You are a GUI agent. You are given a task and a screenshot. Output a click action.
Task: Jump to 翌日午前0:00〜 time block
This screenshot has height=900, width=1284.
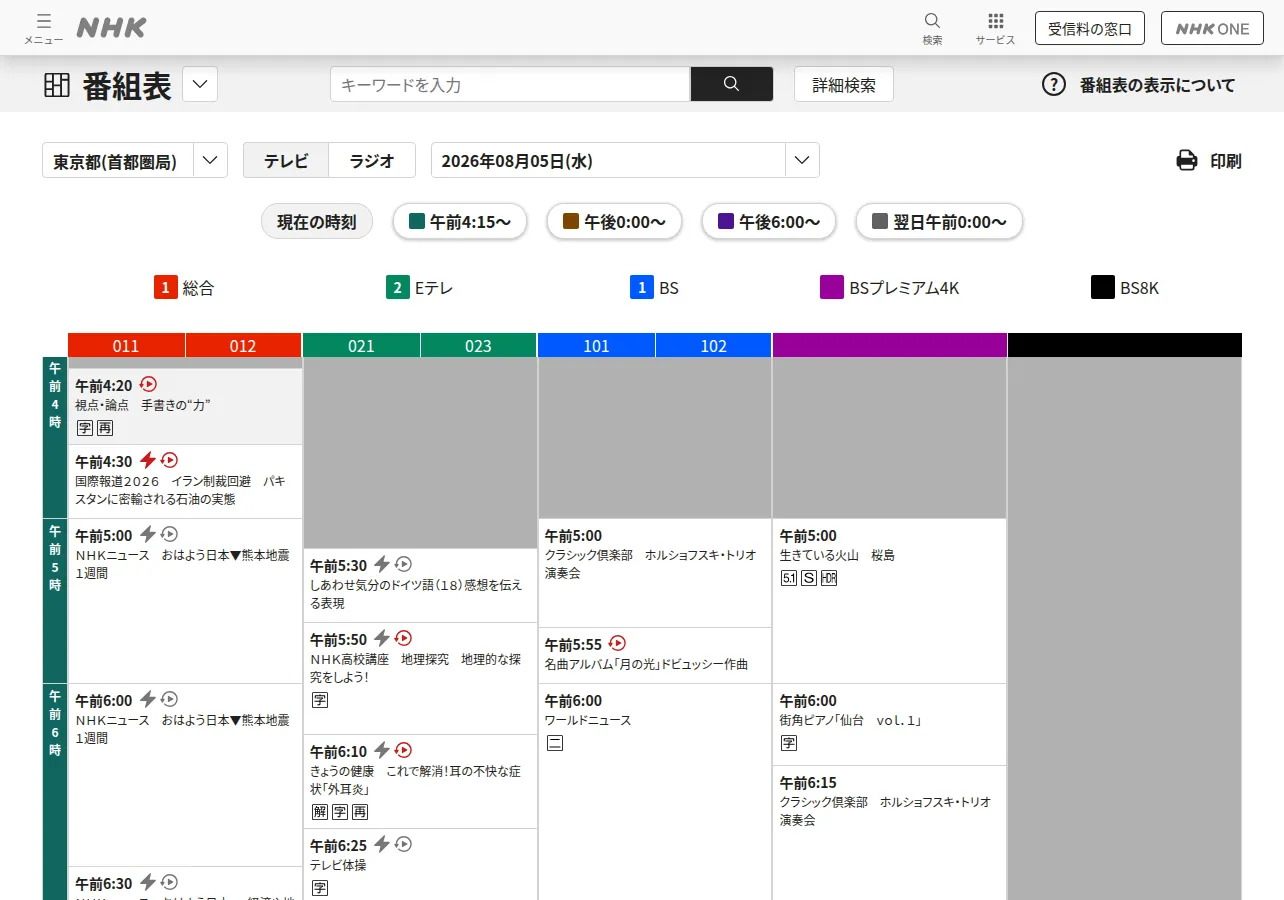[939, 222]
